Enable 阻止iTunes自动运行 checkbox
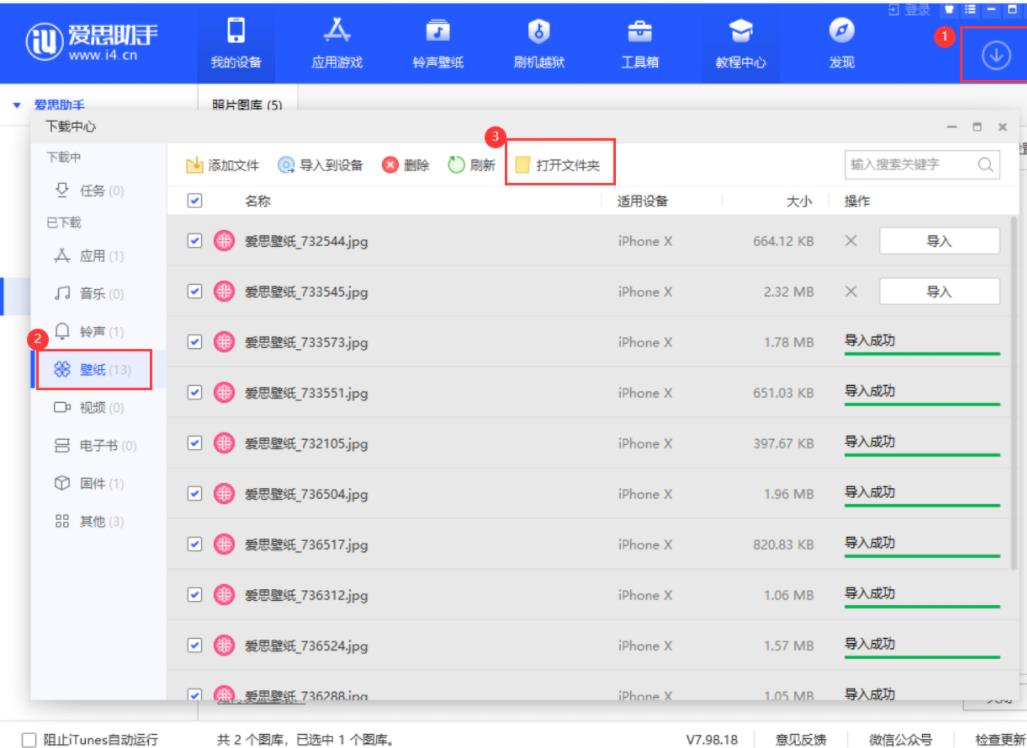 coord(13,740)
